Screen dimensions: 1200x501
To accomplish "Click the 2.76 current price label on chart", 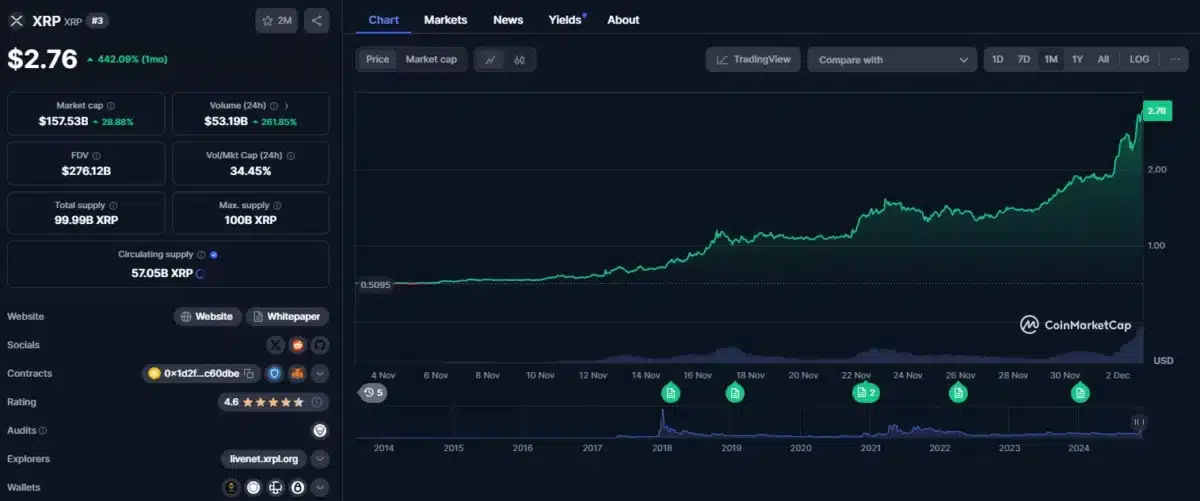I will tap(1157, 110).
